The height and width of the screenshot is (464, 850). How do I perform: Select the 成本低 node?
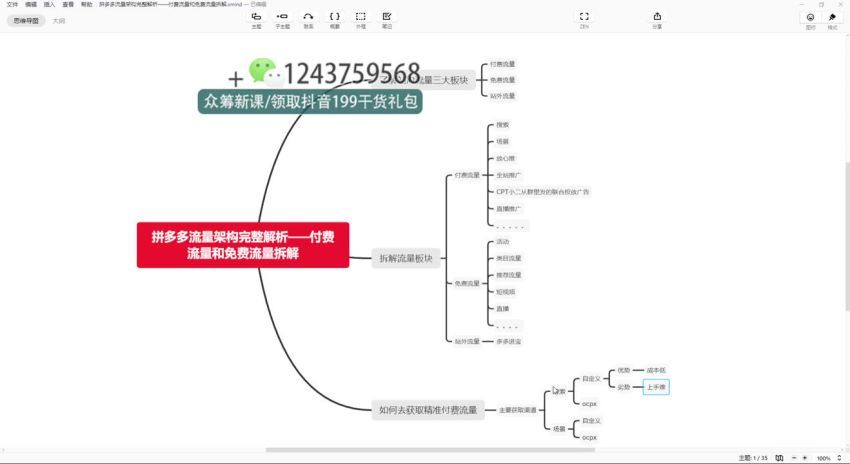coord(656,370)
